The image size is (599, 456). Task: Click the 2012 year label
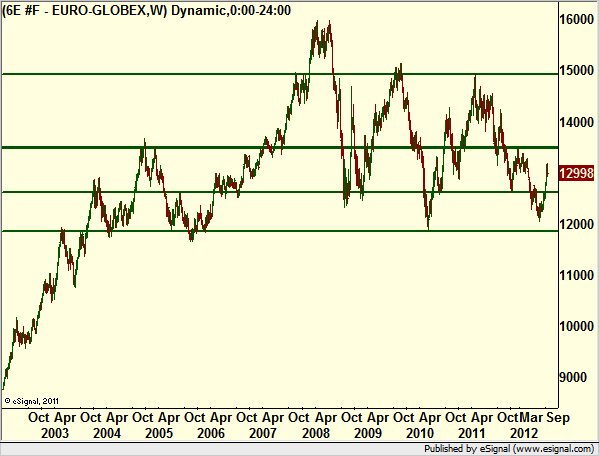click(x=524, y=433)
